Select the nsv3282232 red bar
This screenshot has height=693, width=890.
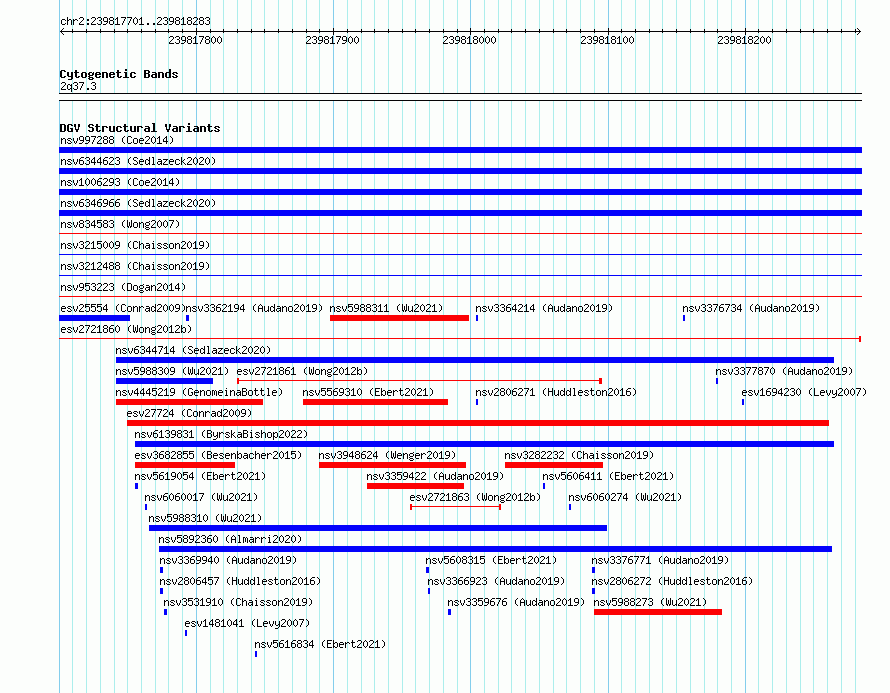tap(554, 465)
